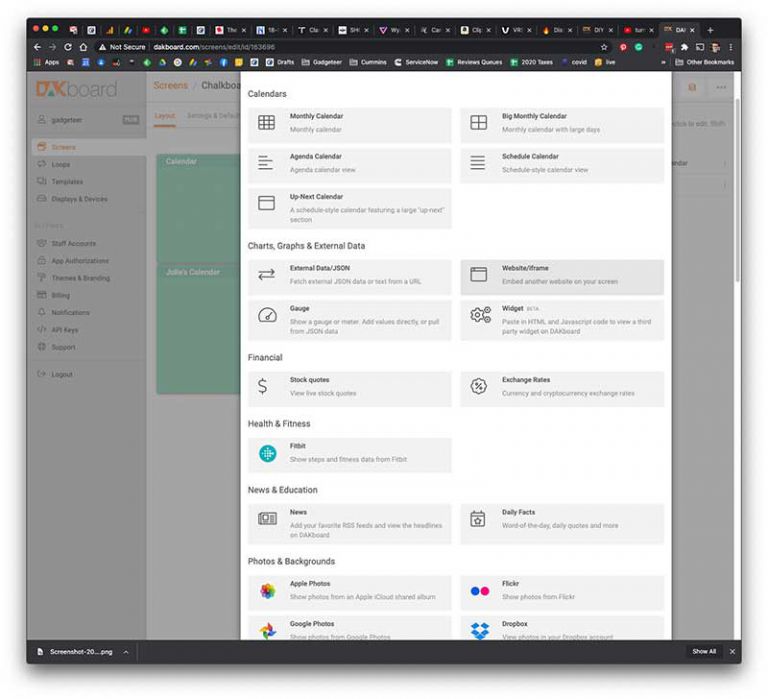Viewport: 768px width, 699px height.
Task: Click the Flickr dots icon
Action: (x=479, y=590)
